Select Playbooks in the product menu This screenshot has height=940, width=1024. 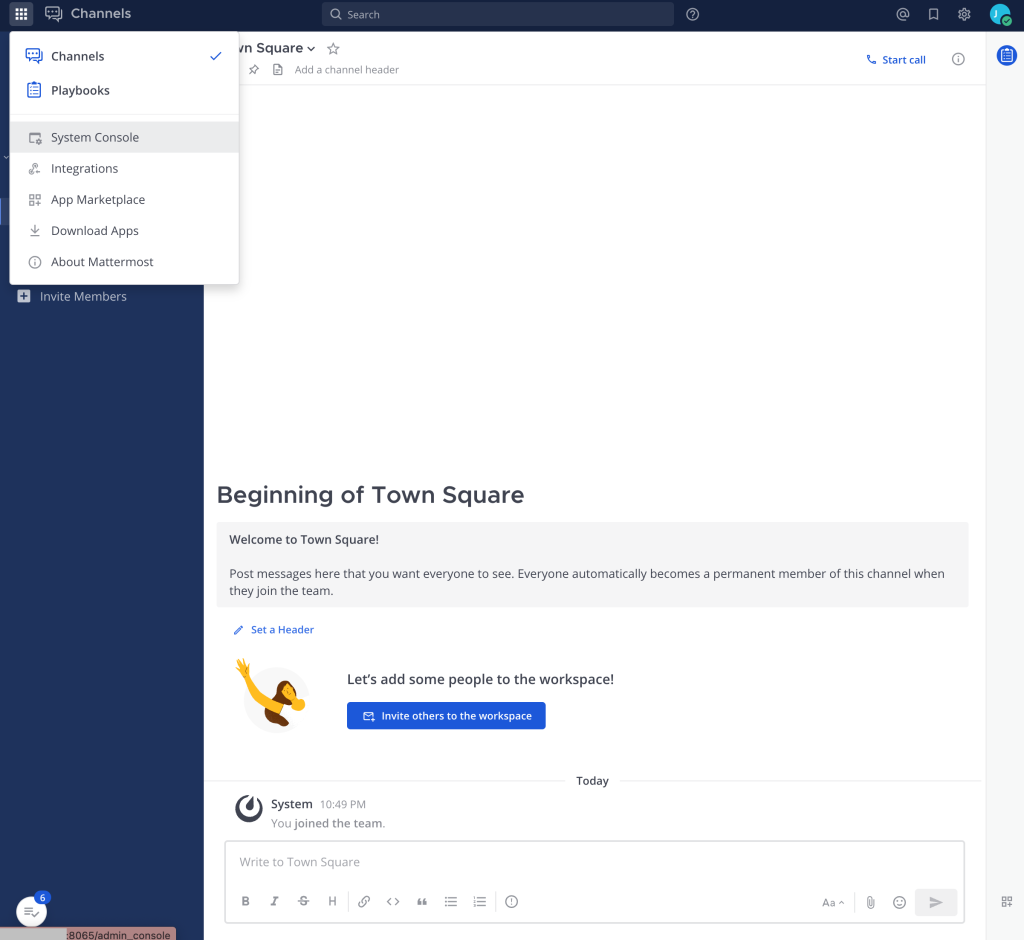pos(80,90)
